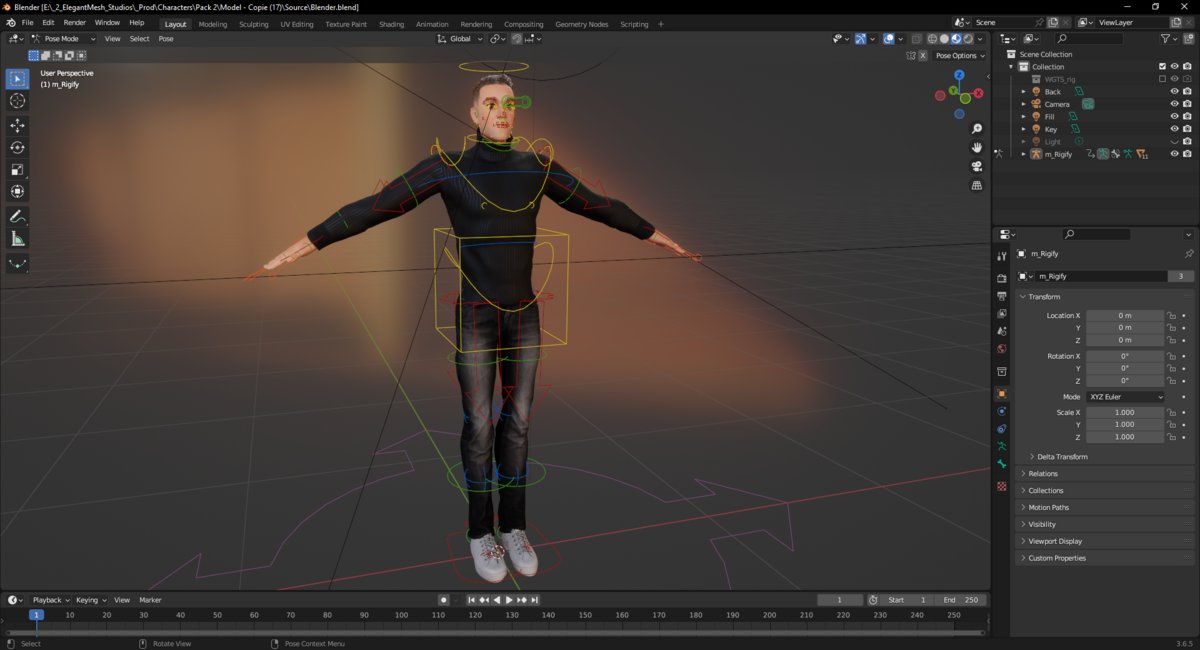Open the Pose menu in viewport header
Image resolution: width=1200 pixels, height=650 pixels.
[166, 39]
